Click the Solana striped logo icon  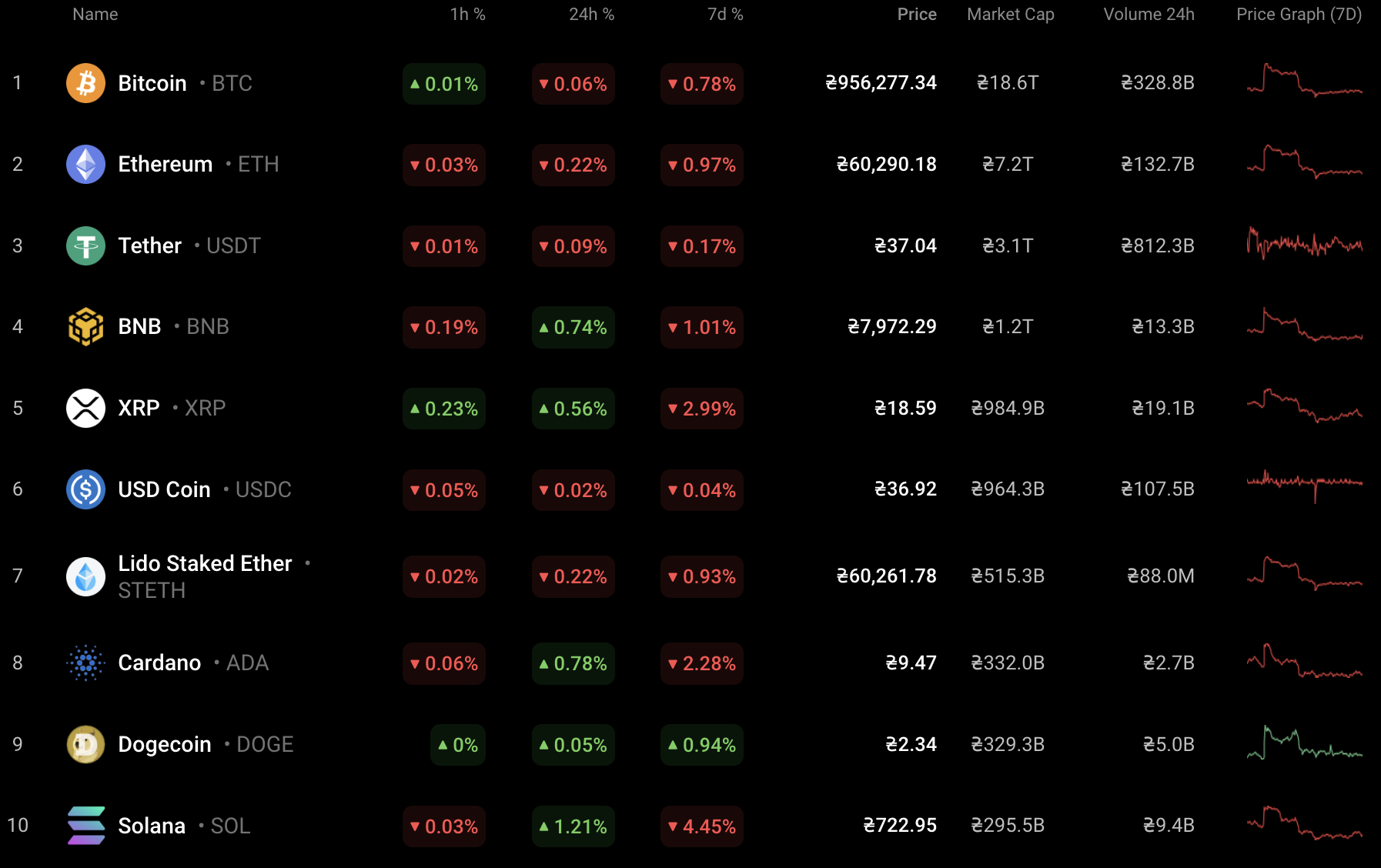tap(85, 826)
